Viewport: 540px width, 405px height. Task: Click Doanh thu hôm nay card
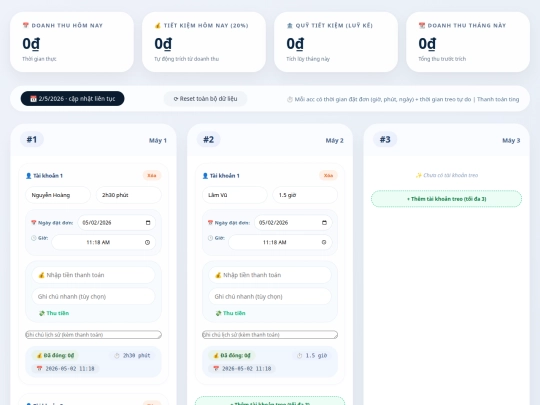click(72, 42)
